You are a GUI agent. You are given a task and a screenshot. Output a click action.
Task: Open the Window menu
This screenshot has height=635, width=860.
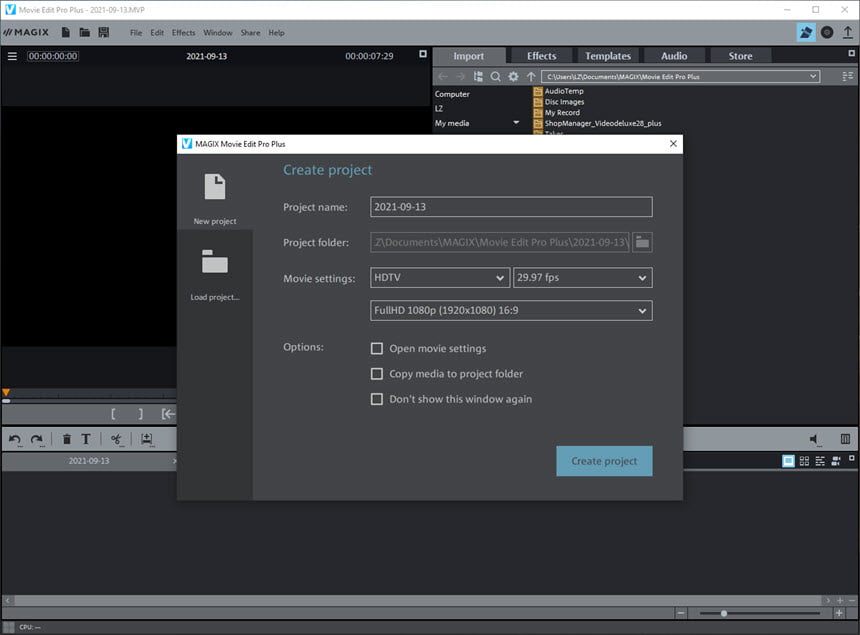click(x=218, y=33)
